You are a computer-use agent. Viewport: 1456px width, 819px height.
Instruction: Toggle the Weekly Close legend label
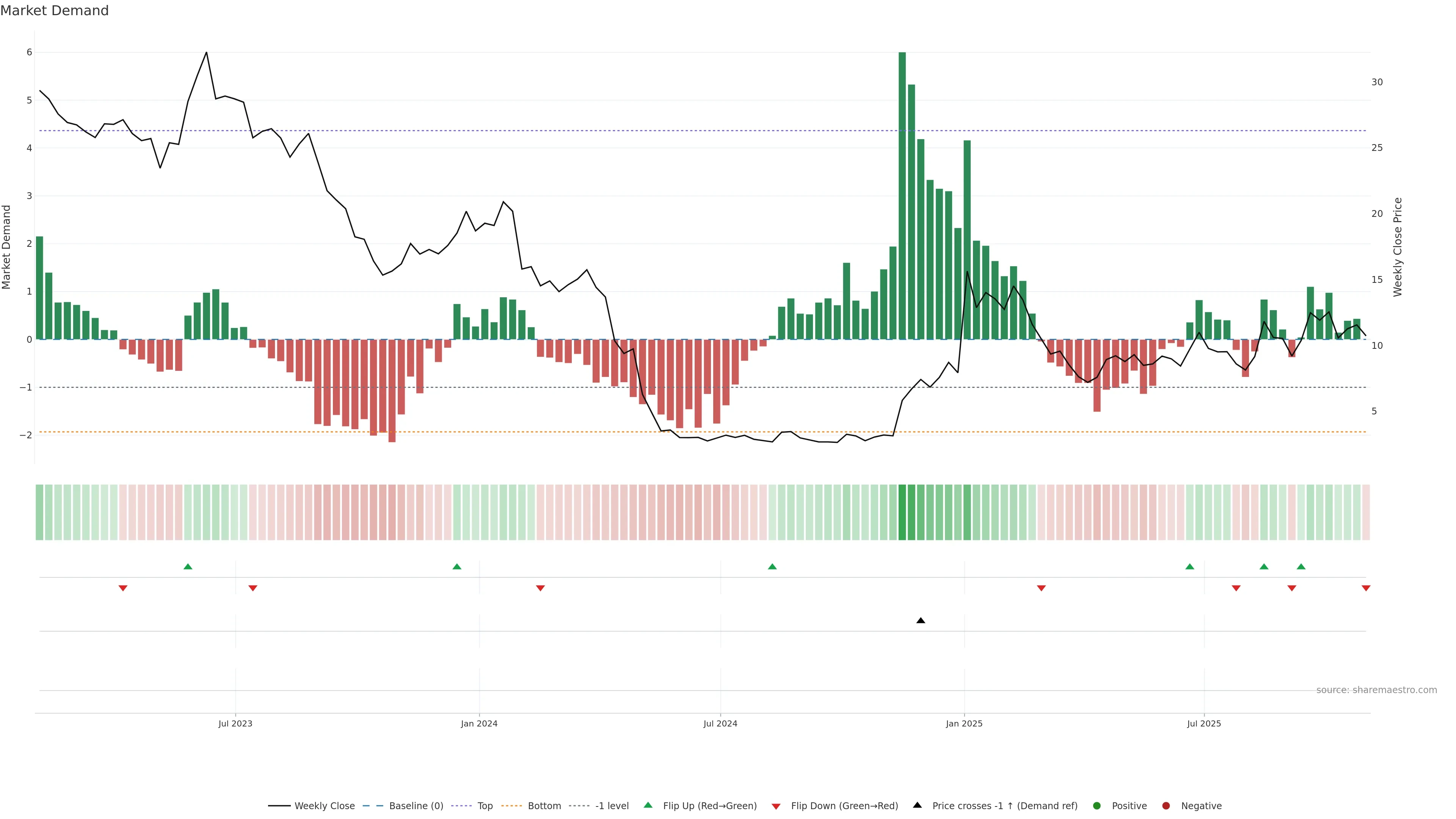click(325, 805)
